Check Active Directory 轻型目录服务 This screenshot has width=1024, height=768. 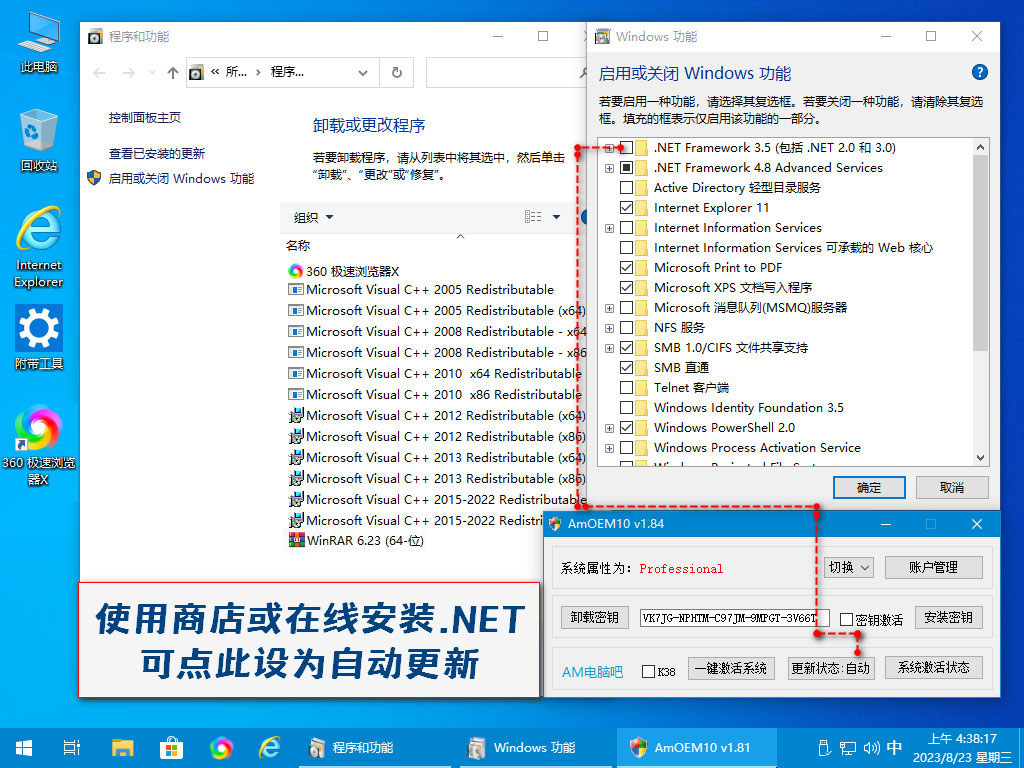click(x=626, y=187)
